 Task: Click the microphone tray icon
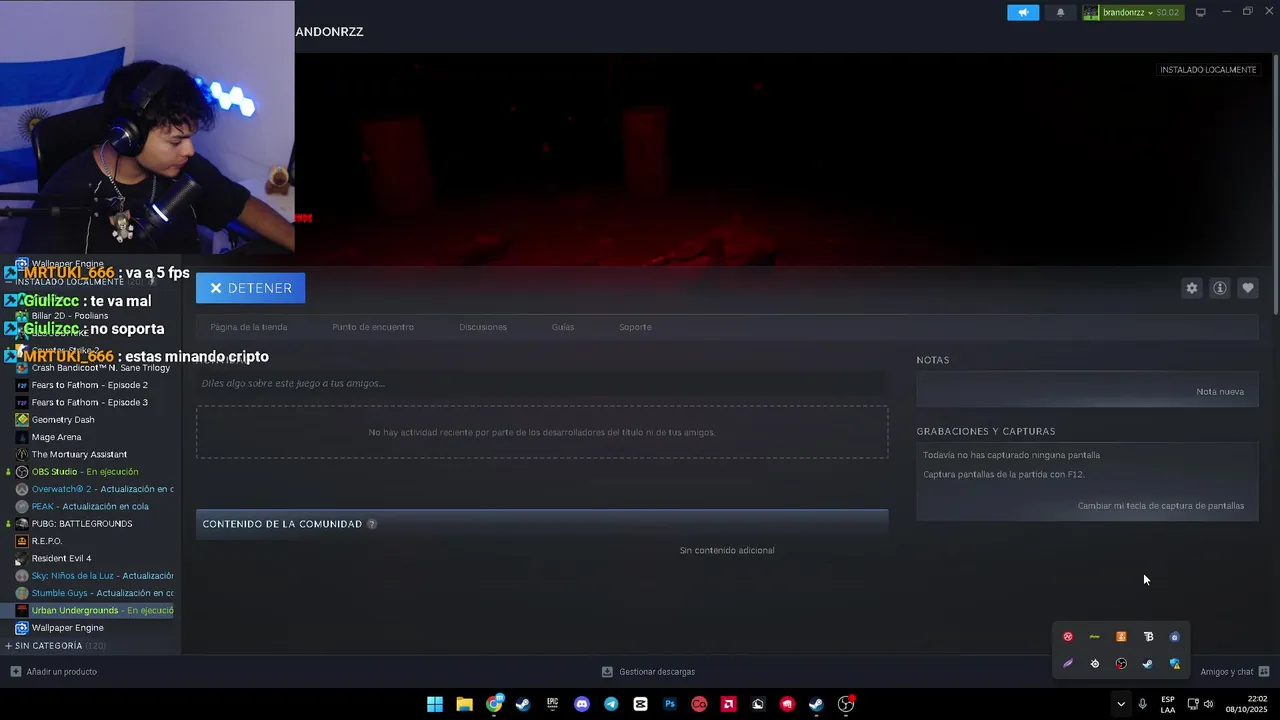pos(1142,704)
